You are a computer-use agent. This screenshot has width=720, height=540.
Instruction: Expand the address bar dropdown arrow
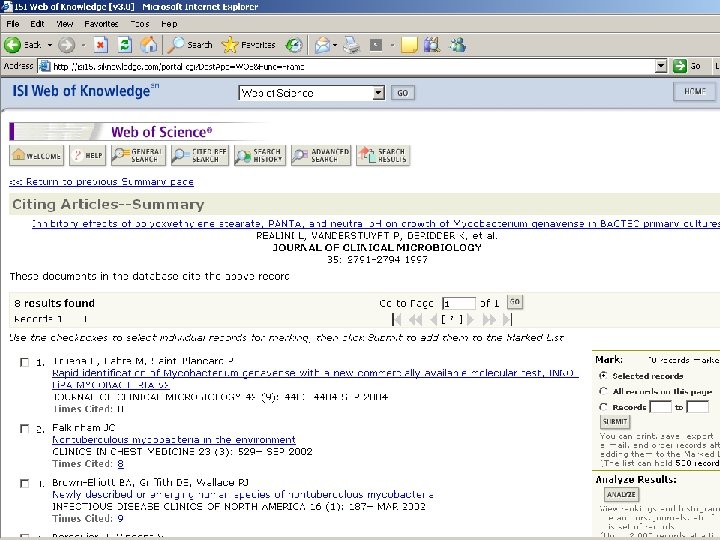coord(661,66)
